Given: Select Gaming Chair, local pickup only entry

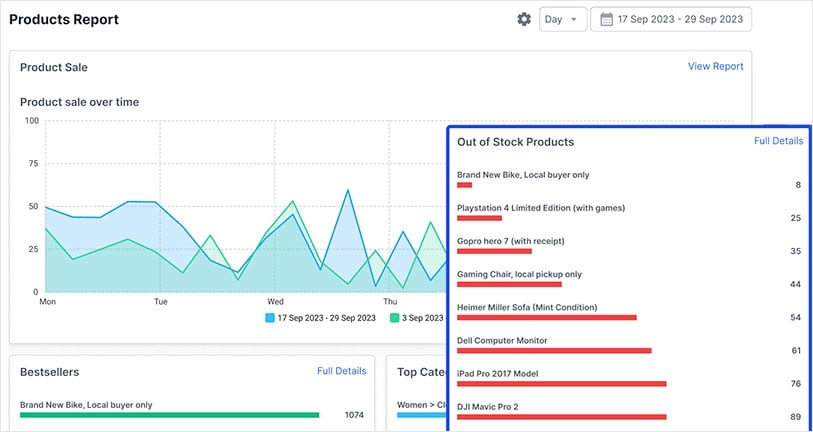Looking at the screenshot, I should point(519,274).
